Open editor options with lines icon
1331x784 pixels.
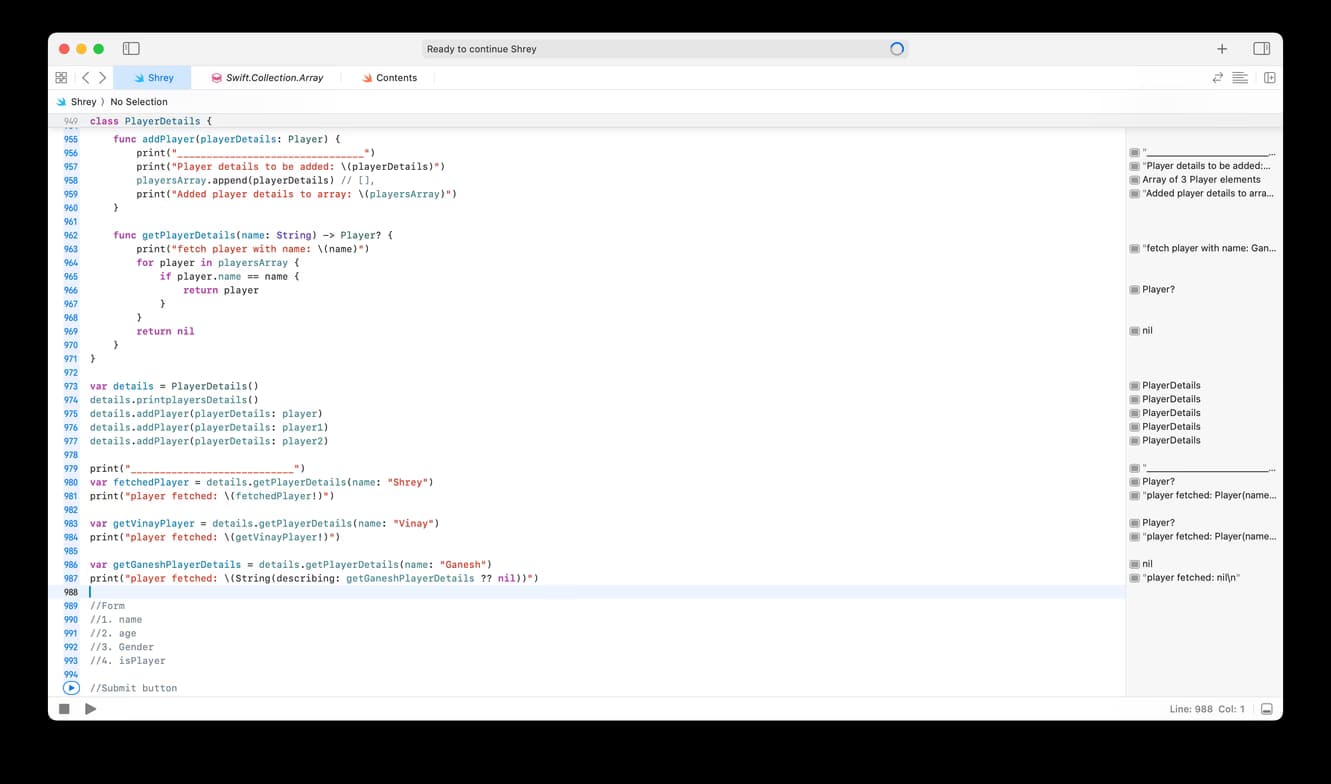tap(1240, 77)
